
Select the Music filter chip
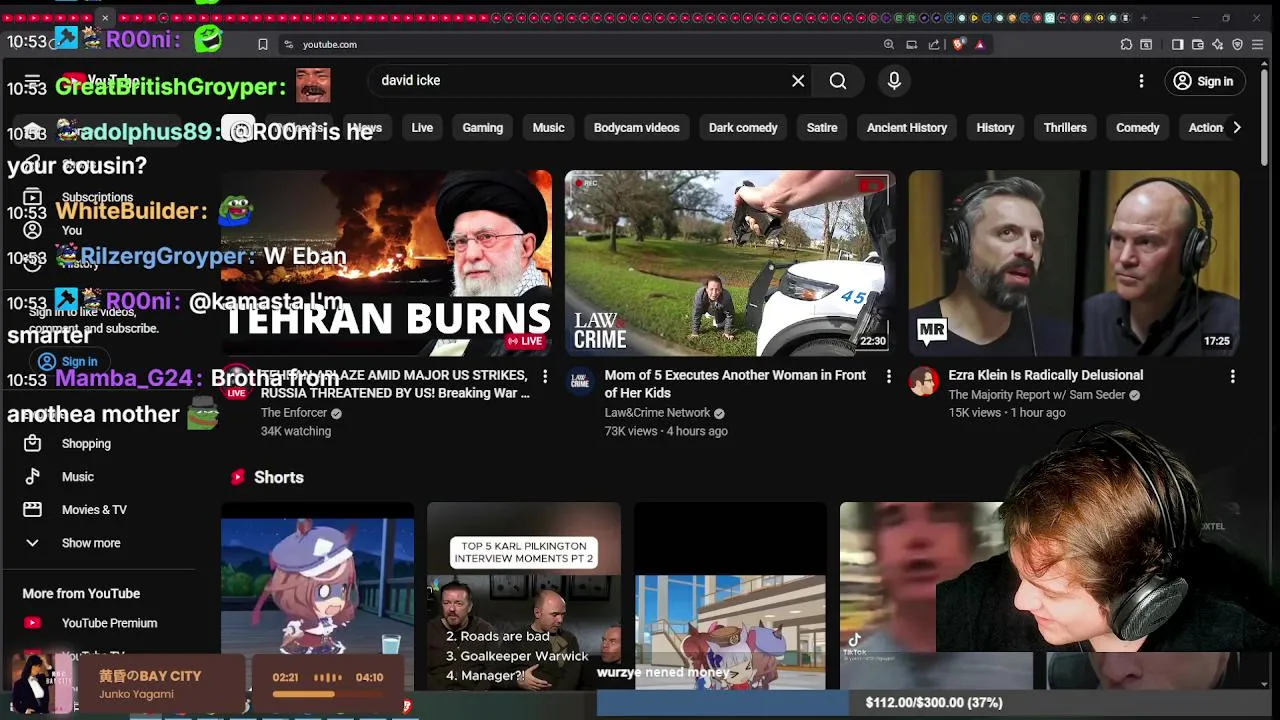pyautogui.click(x=548, y=128)
